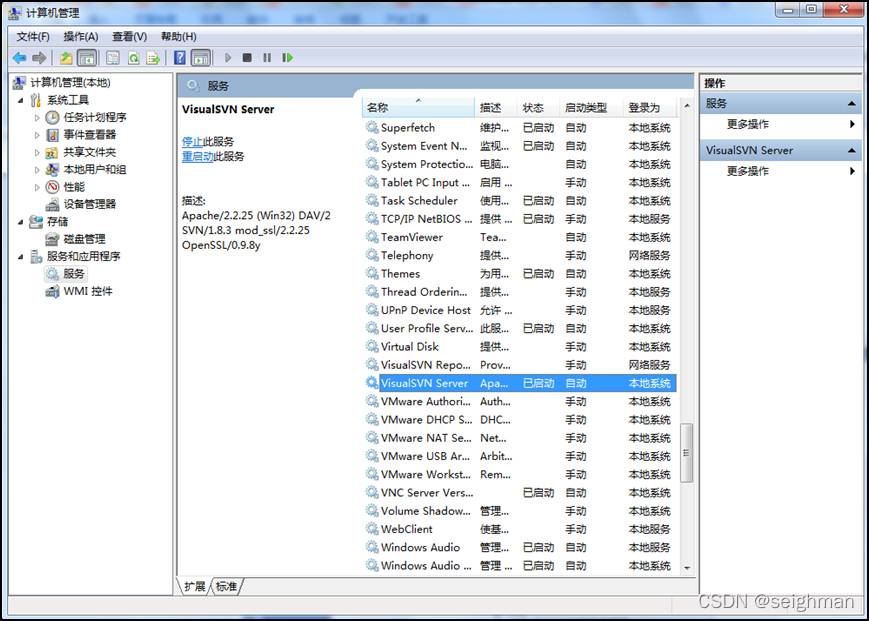
Task: Collapse the 服务和应用程序 tree node
Action: (x=21, y=257)
